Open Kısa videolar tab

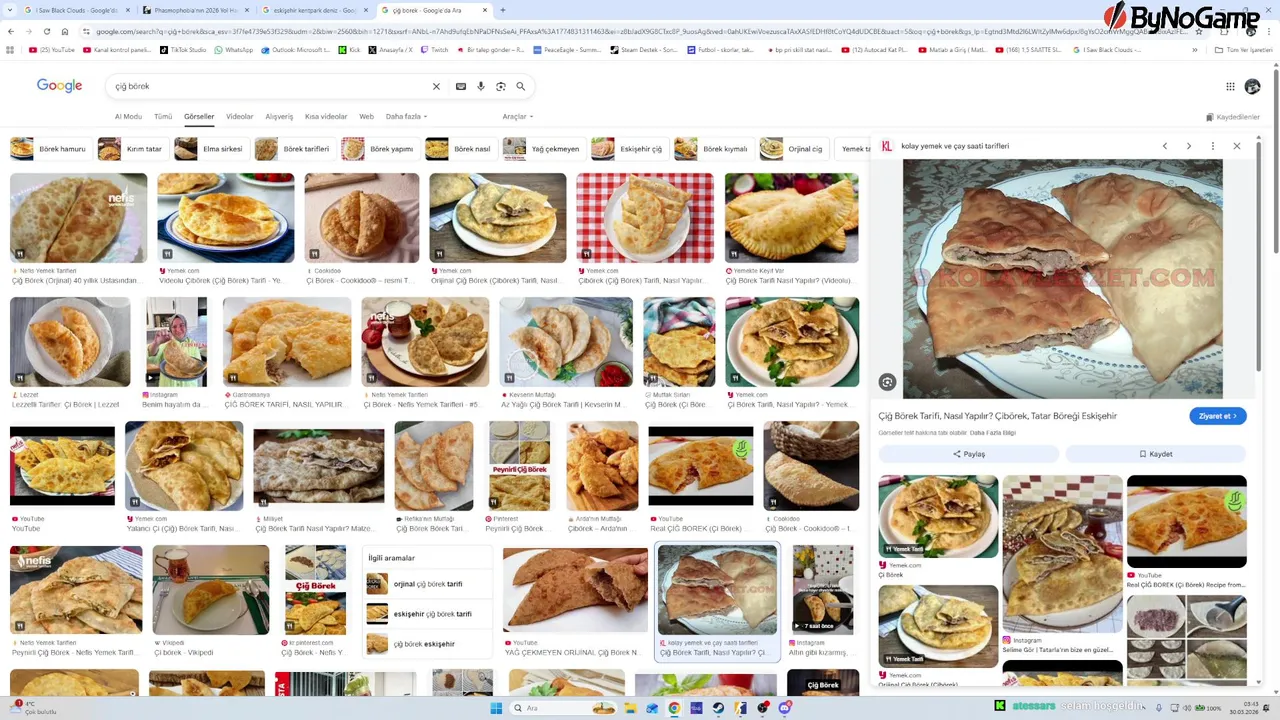[326, 117]
